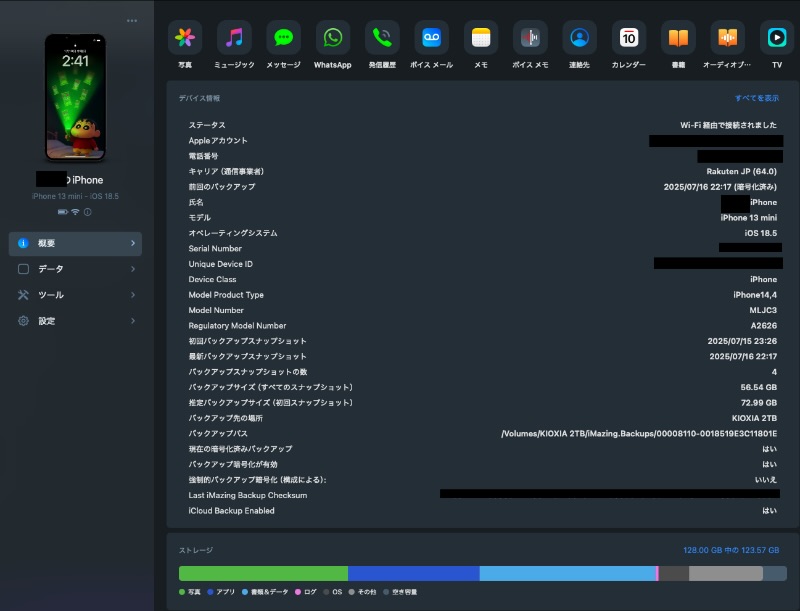The height and width of the screenshot is (611, 800).
Task: Open the TV app icon
Action: [x=777, y=38]
